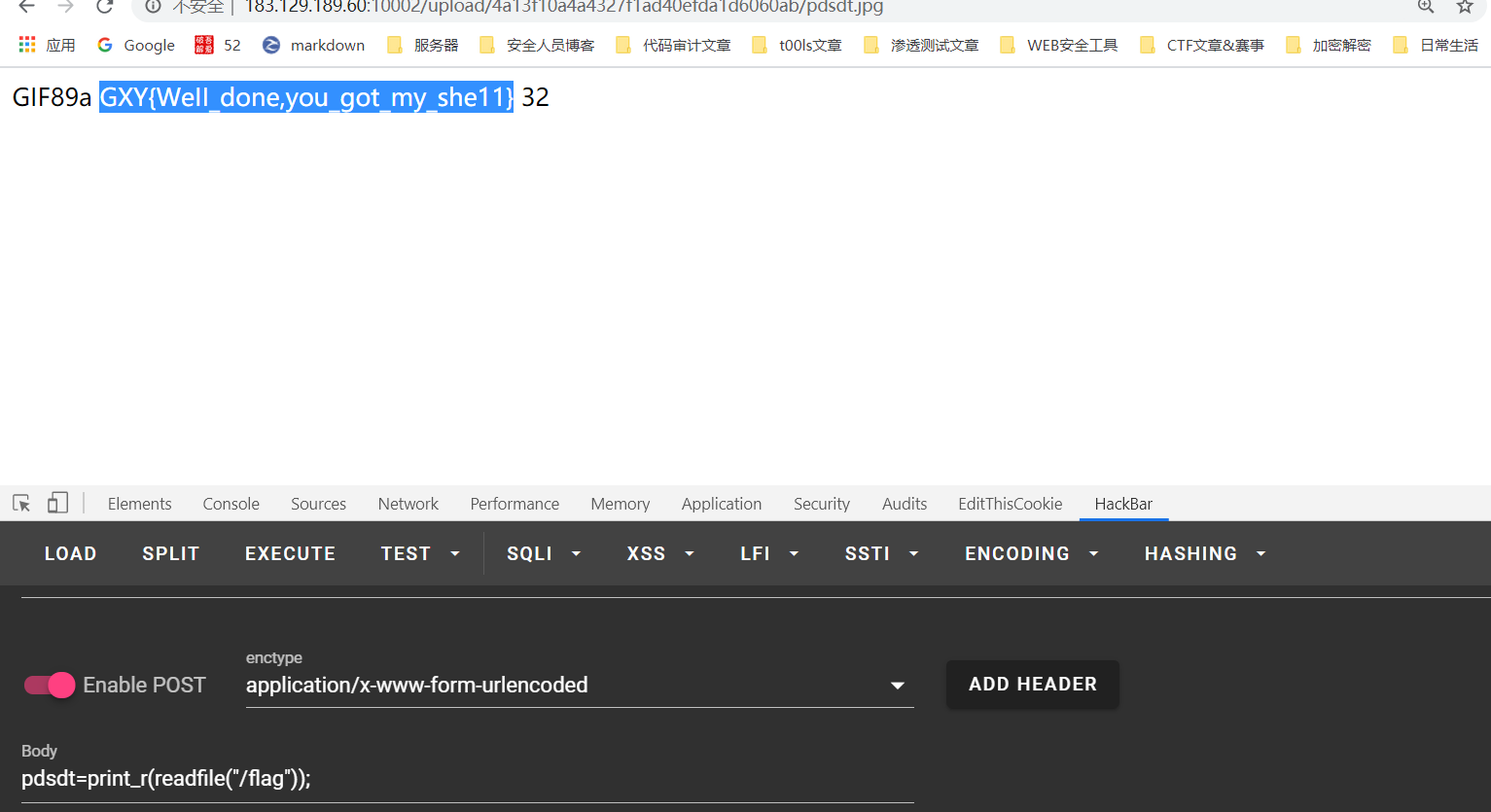Screen dimensions: 1491x812
Task: Expand the SSTI dropdown menu
Action: click(x=881, y=553)
